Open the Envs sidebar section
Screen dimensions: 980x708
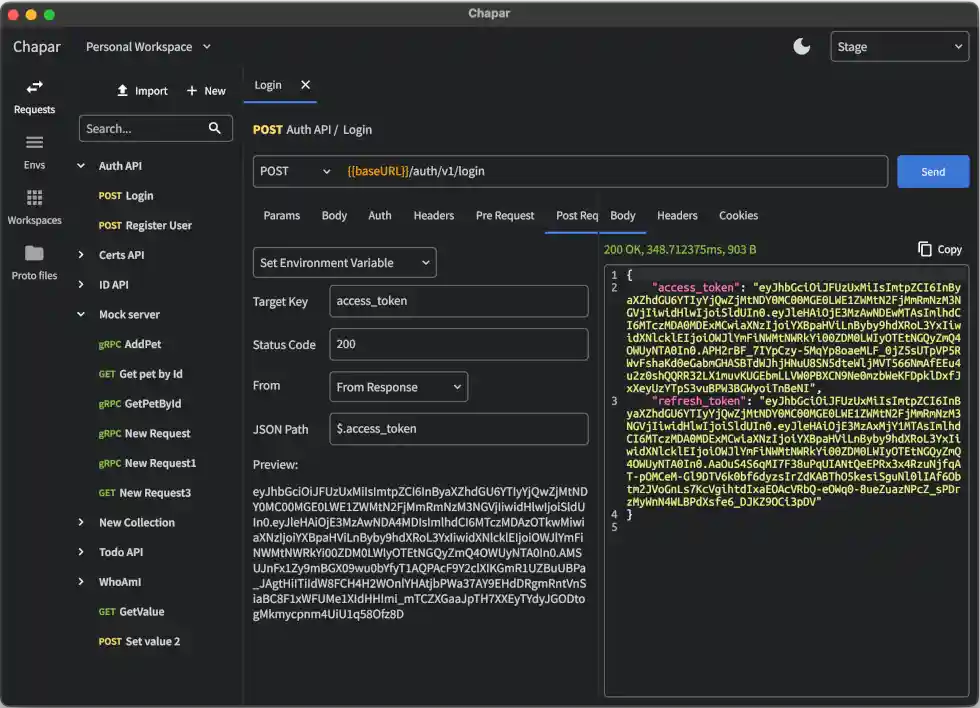coord(34,151)
